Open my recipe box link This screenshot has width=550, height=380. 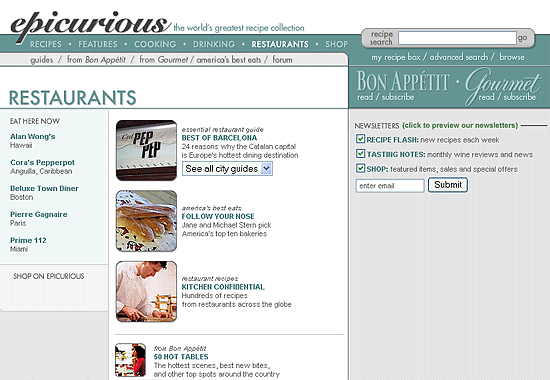(x=396, y=57)
